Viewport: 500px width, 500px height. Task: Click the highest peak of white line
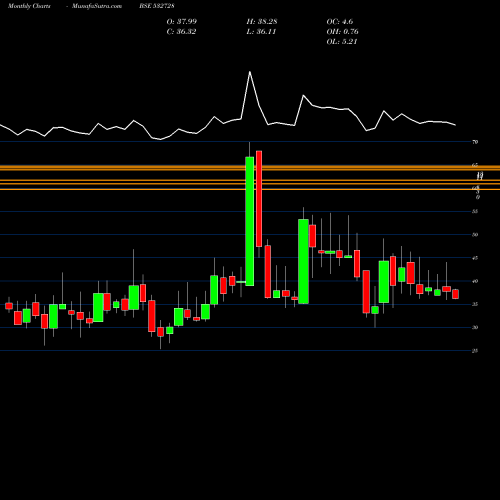pos(250,72)
